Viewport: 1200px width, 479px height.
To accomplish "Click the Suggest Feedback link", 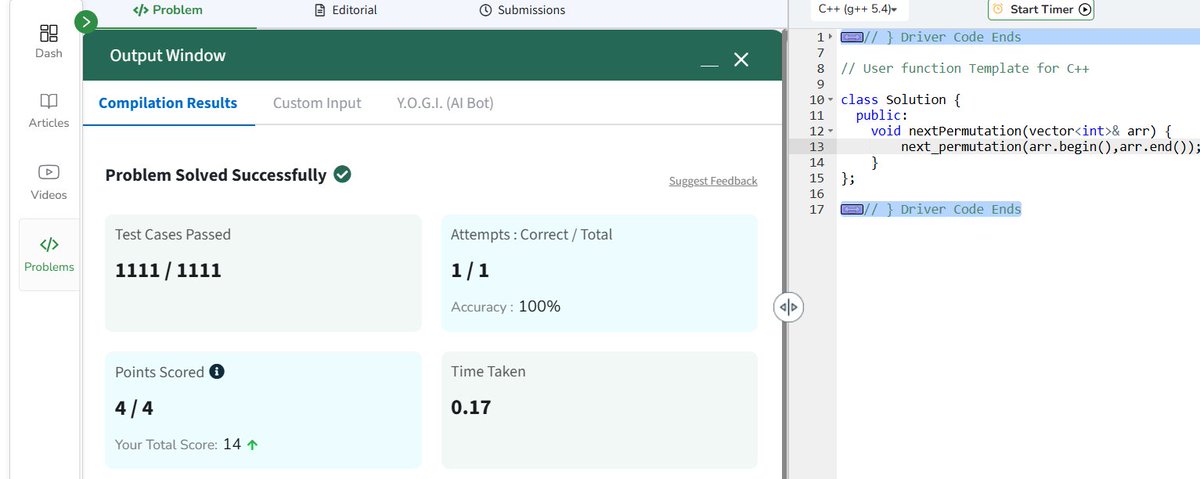I will [713, 181].
